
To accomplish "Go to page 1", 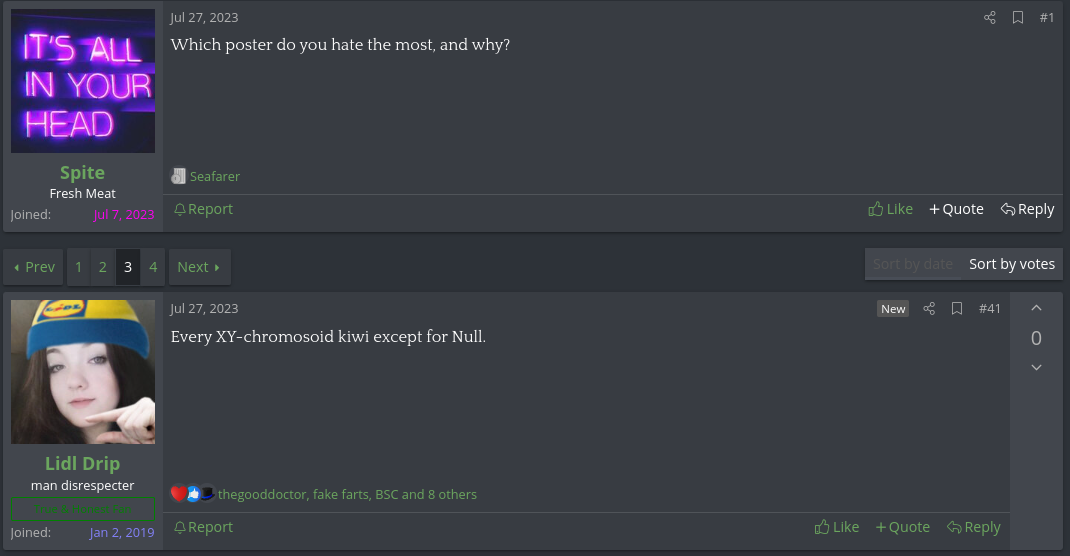I will (x=79, y=267).
